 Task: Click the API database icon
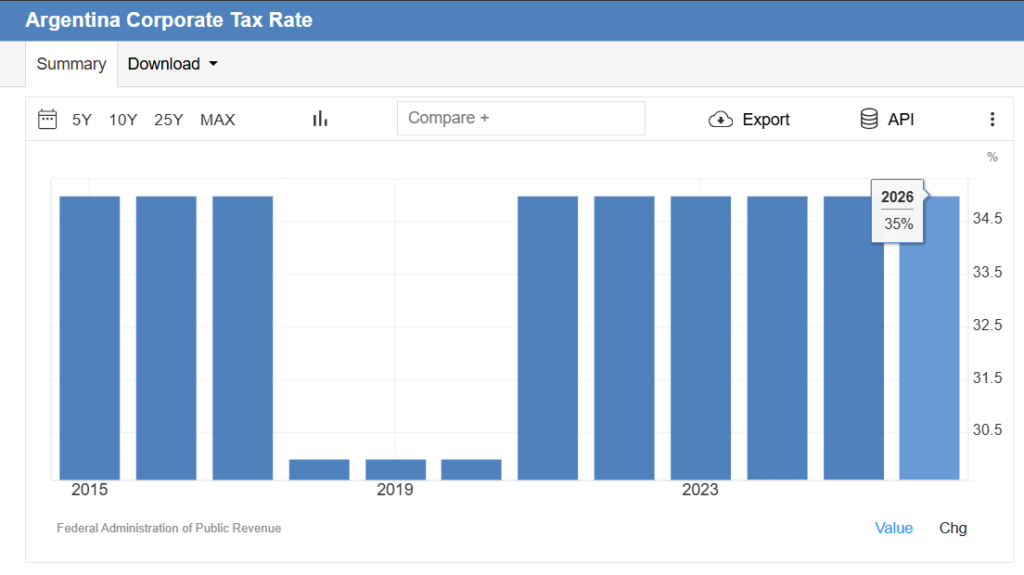pos(869,119)
